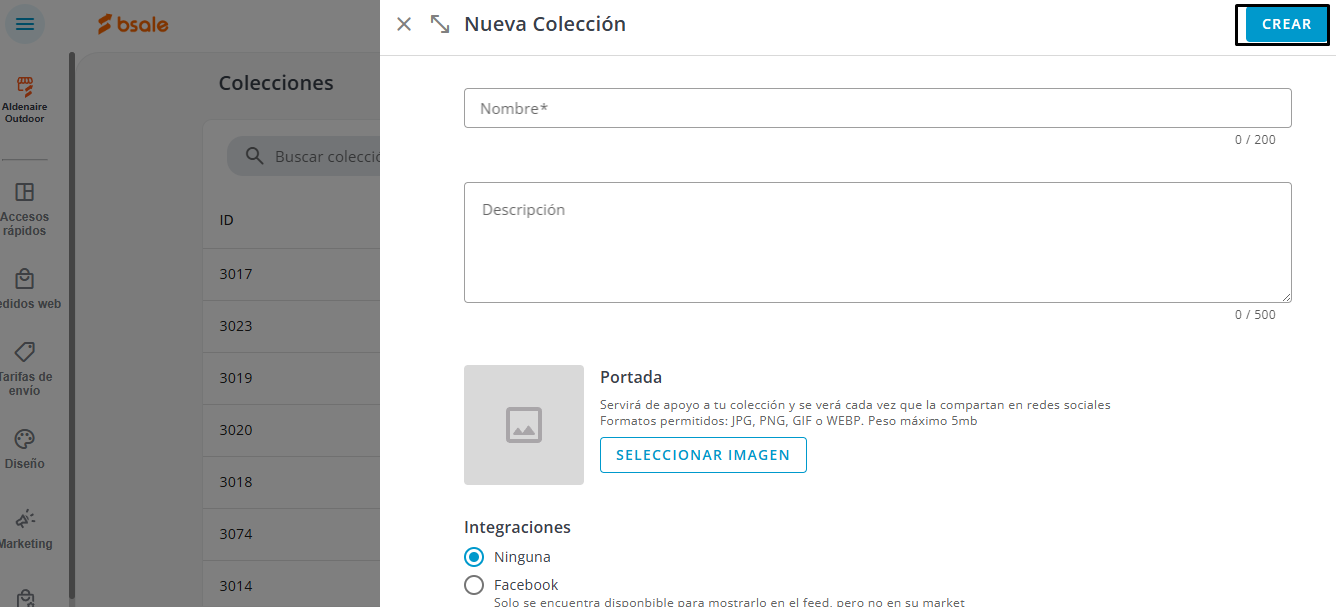Viewport: 1336px width, 607px height.
Task: Select collection row 3018
Action: click(291, 482)
